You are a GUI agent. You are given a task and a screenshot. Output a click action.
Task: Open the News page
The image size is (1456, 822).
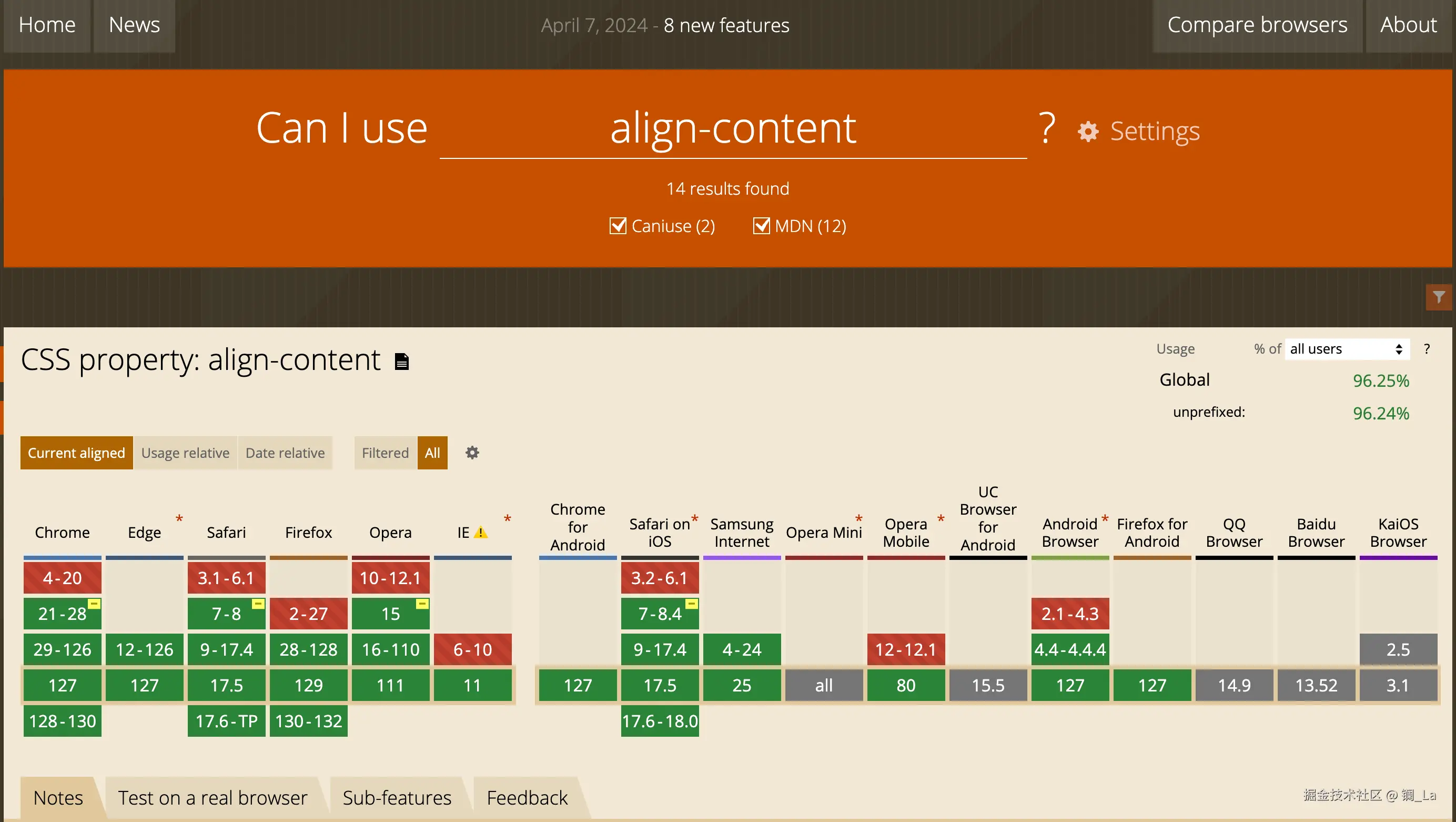click(x=135, y=25)
